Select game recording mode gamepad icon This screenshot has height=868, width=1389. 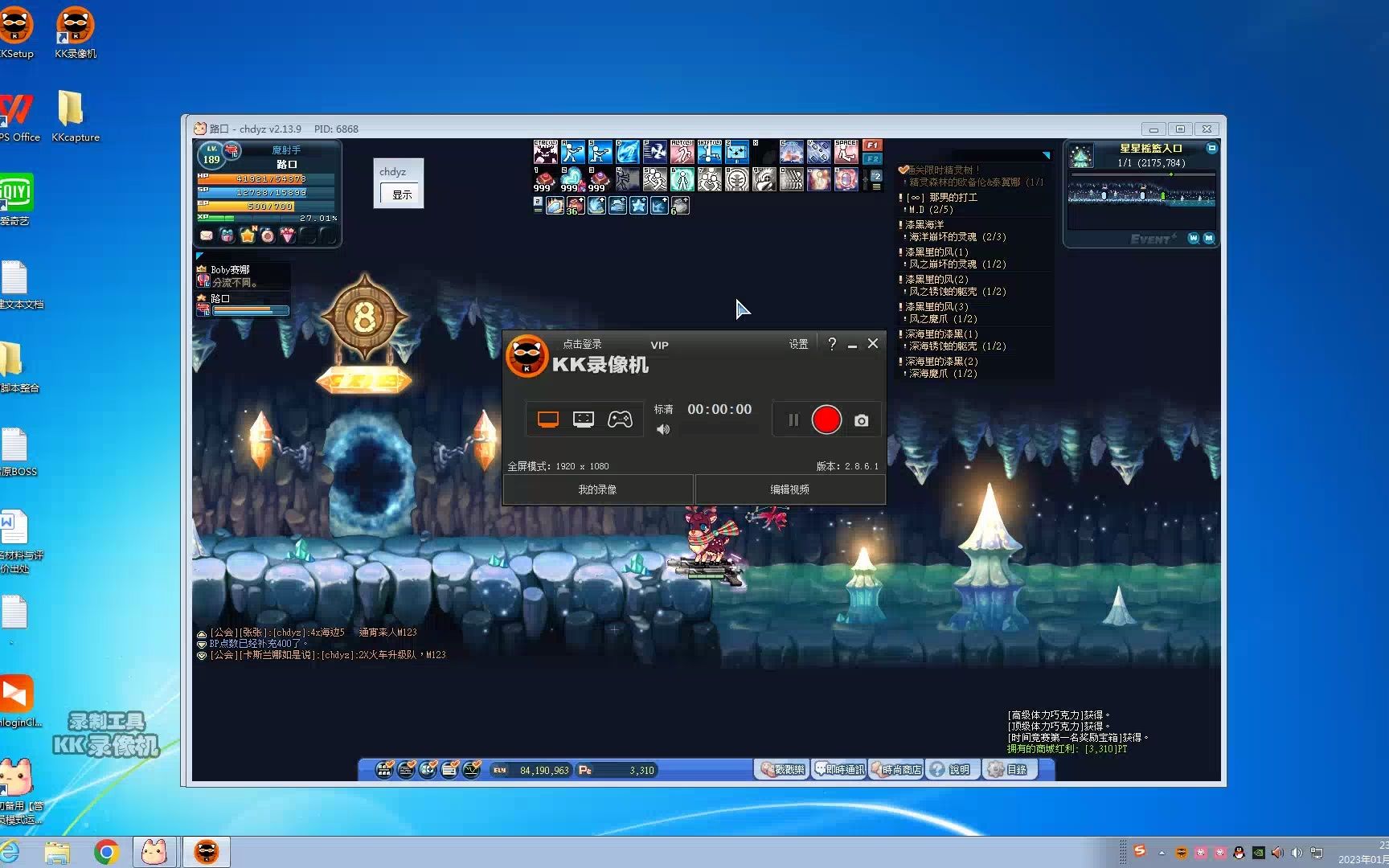[x=620, y=419]
